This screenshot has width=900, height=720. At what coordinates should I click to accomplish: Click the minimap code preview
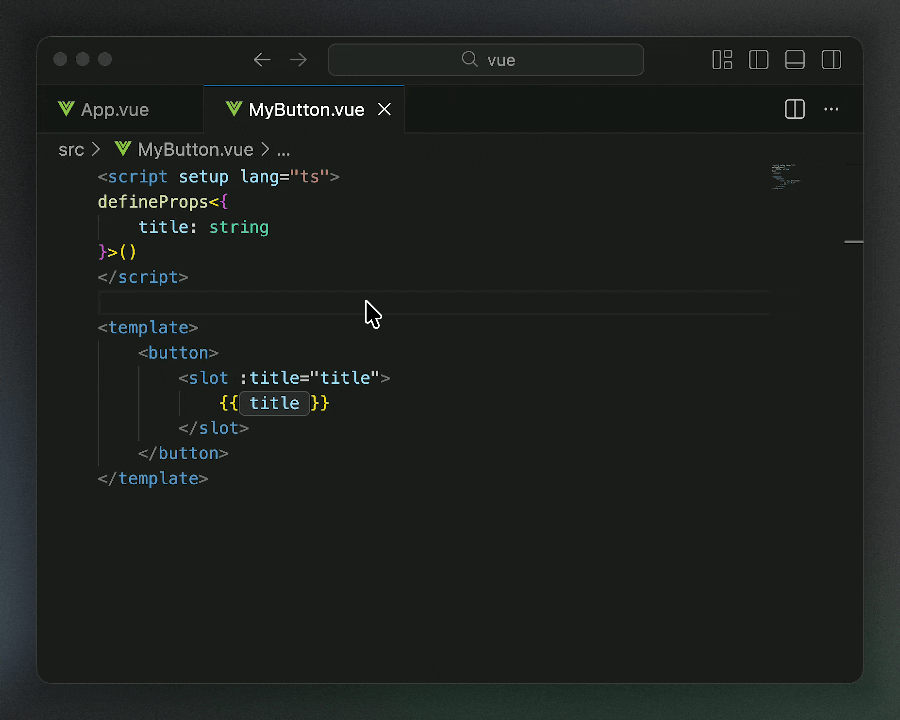click(785, 176)
